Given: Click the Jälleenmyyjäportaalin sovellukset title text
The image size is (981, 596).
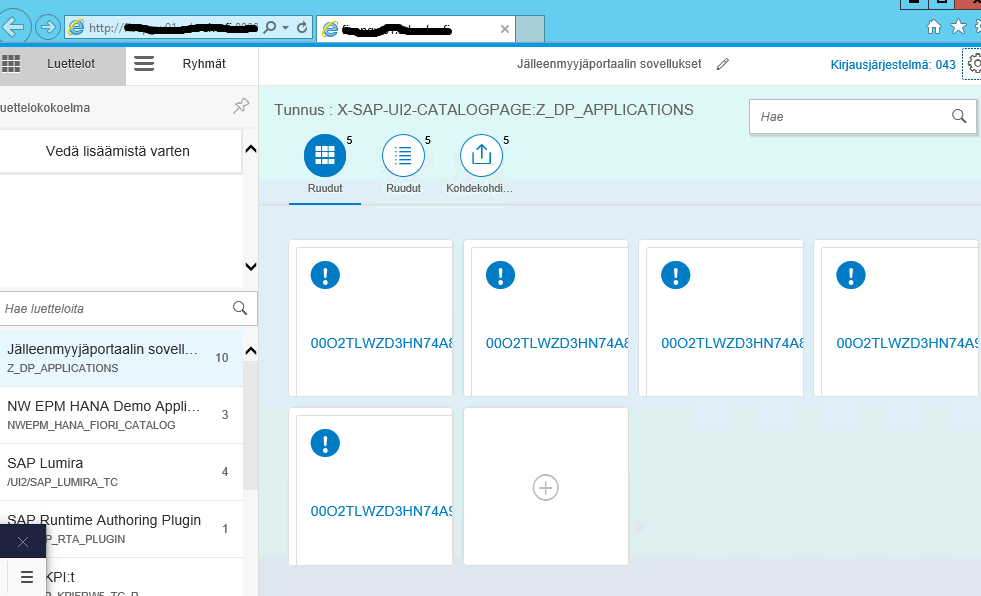Looking at the screenshot, I should [x=609, y=64].
